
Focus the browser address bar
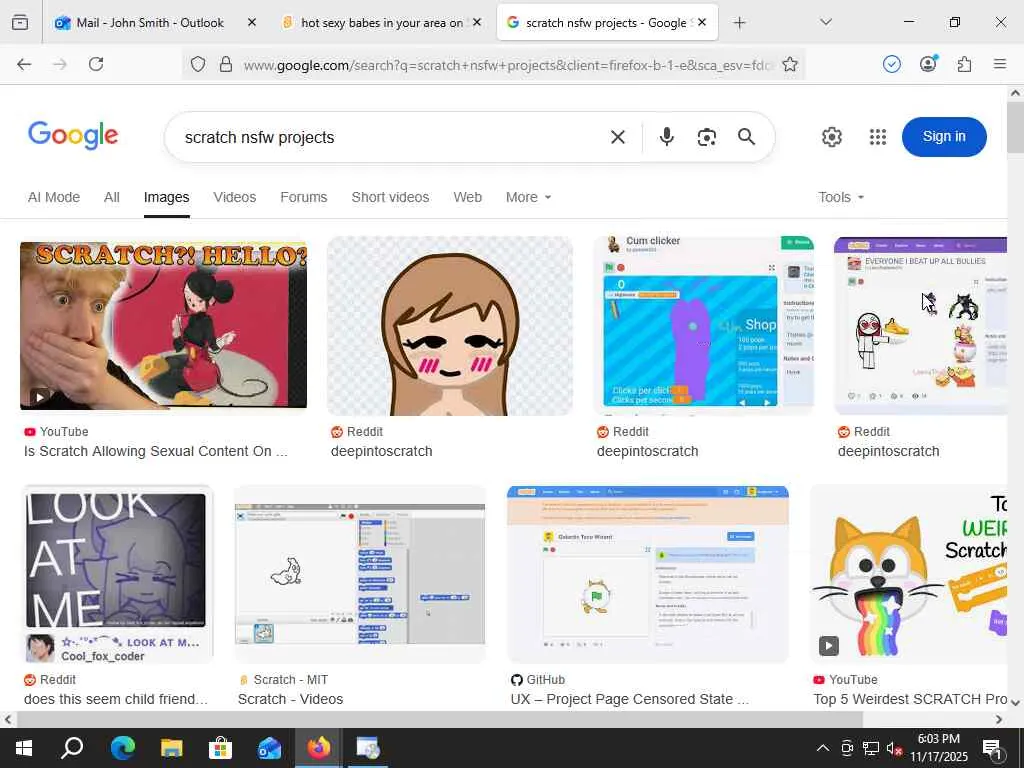[508, 65]
